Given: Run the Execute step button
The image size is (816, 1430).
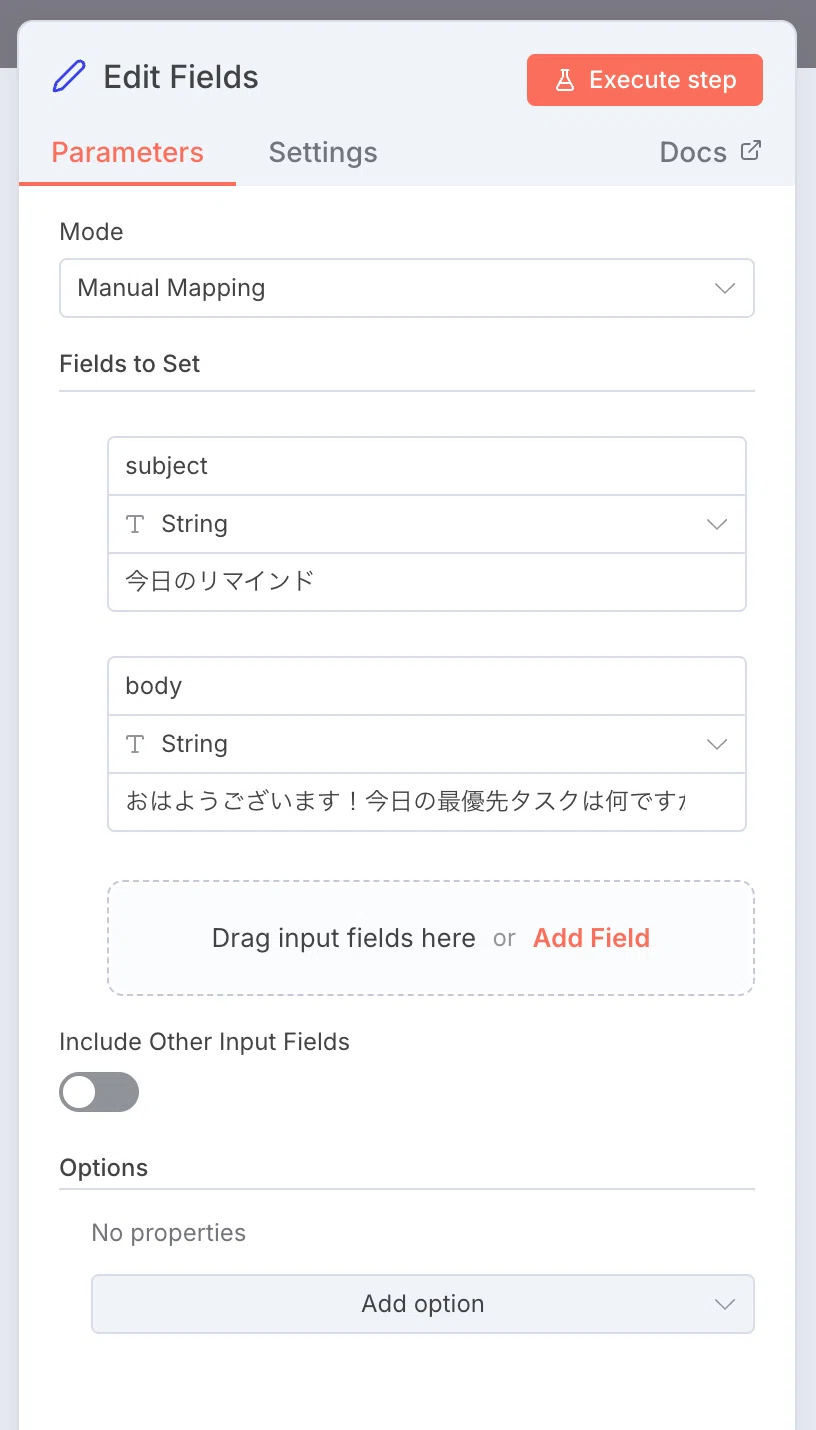Looking at the screenshot, I should [x=645, y=80].
